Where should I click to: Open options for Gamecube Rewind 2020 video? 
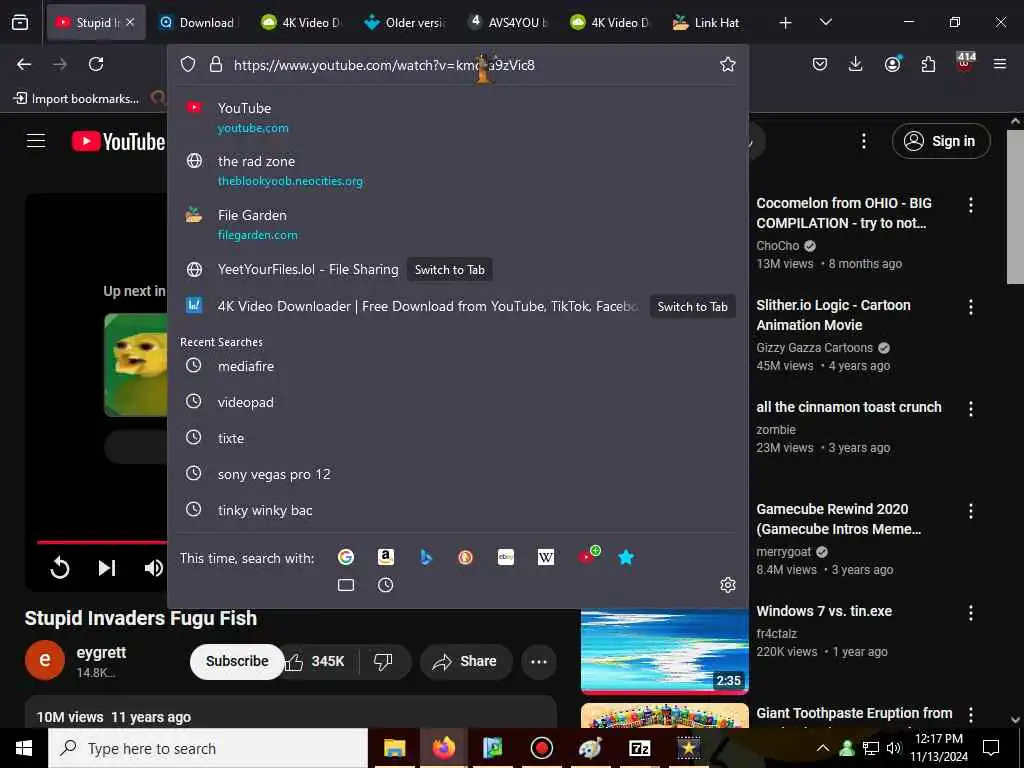(970, 511)
